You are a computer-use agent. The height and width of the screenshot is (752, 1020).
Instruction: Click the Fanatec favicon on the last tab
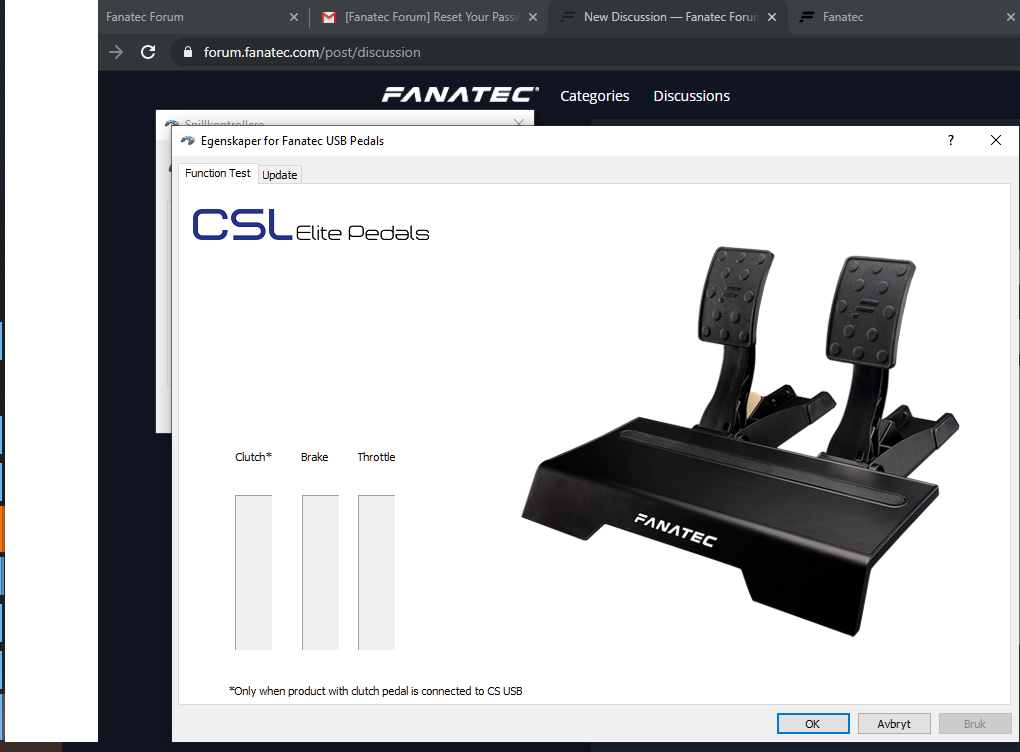pos(807,17)
